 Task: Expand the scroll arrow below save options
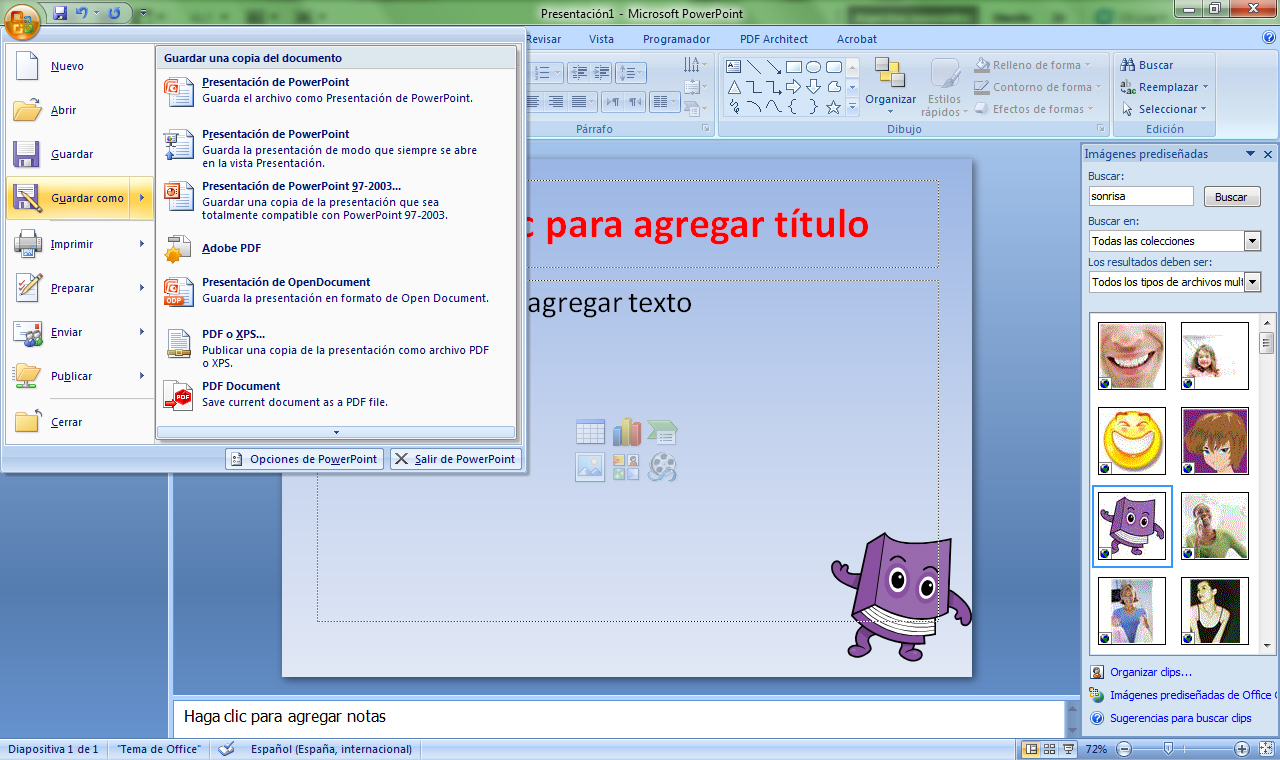pyautogui.click(x=336, y=432)
